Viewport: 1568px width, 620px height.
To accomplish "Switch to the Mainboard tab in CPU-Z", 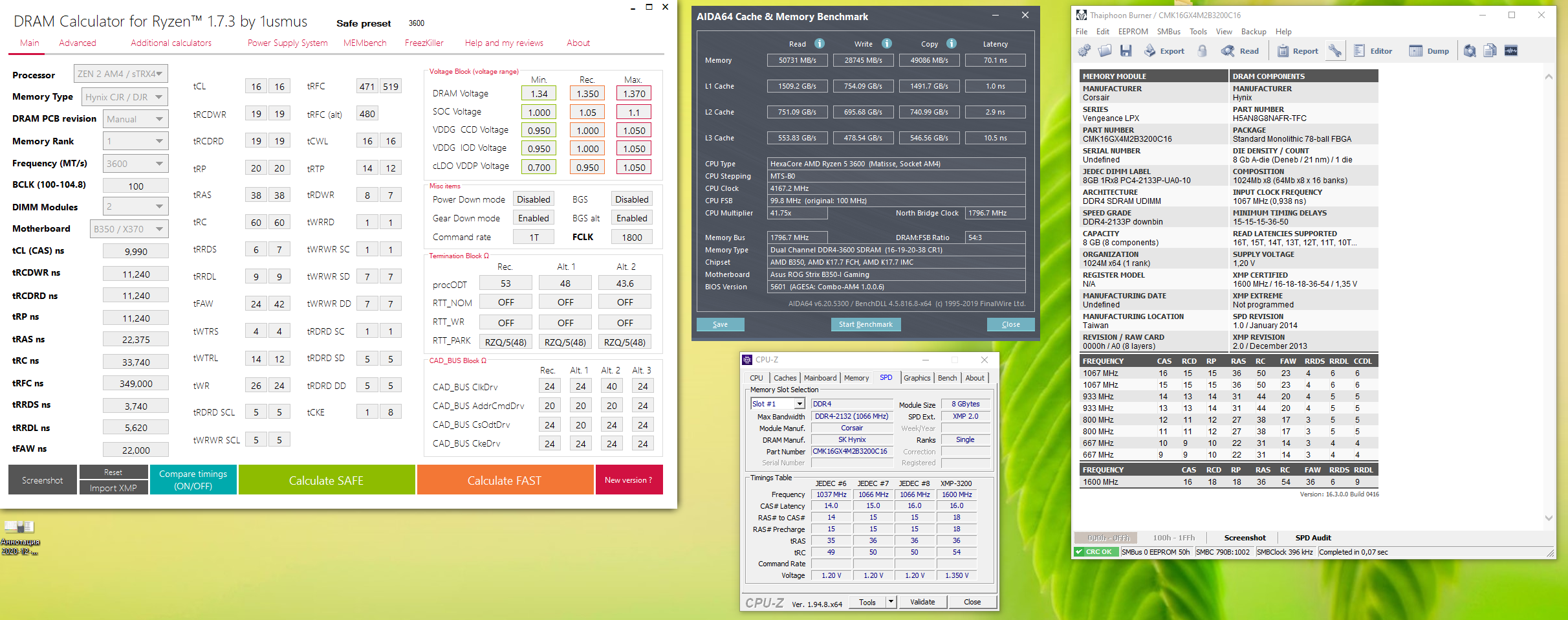I will pos(820,378).
